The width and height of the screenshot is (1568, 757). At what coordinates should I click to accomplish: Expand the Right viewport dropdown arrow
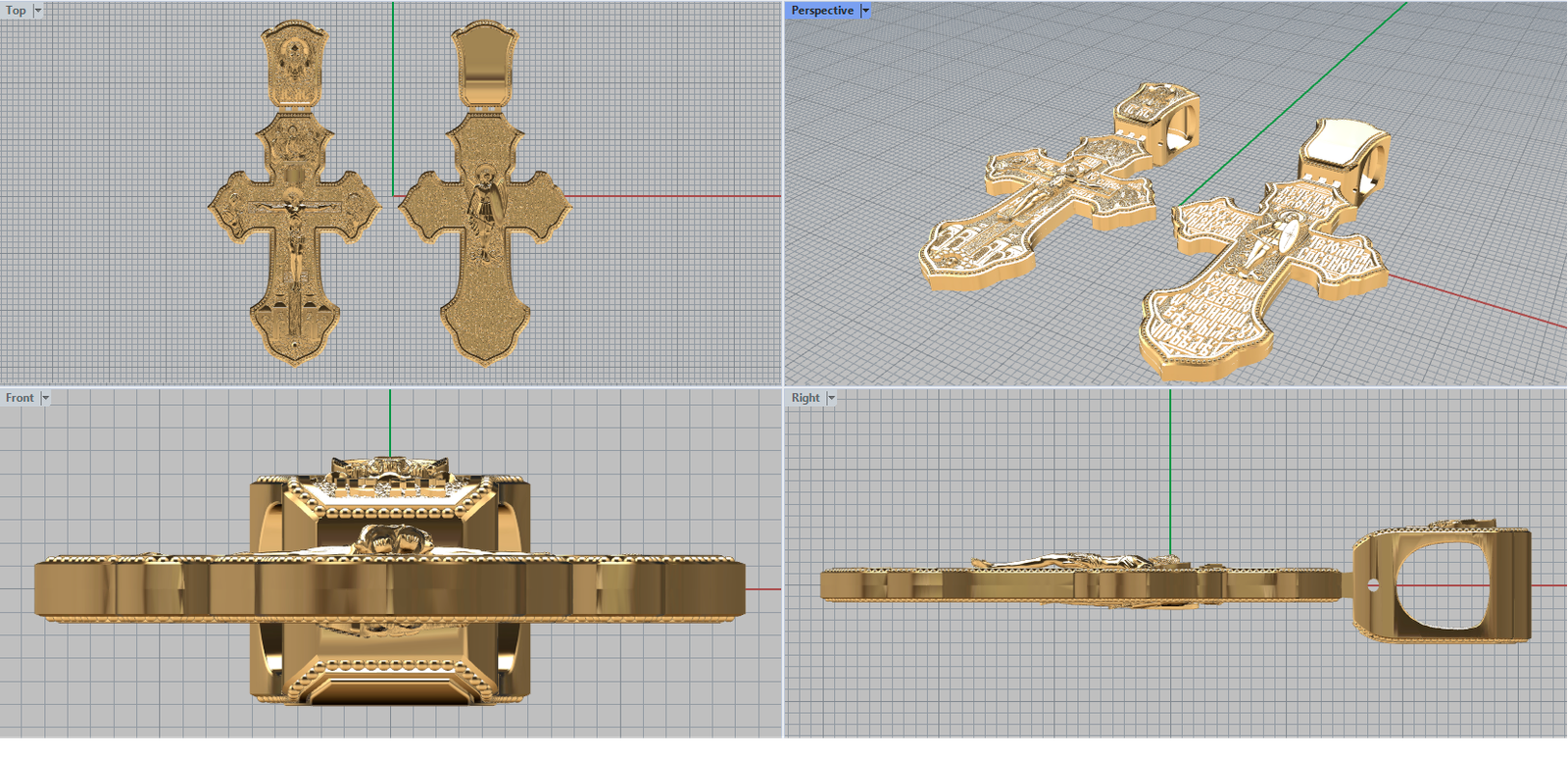click(831, 398)
